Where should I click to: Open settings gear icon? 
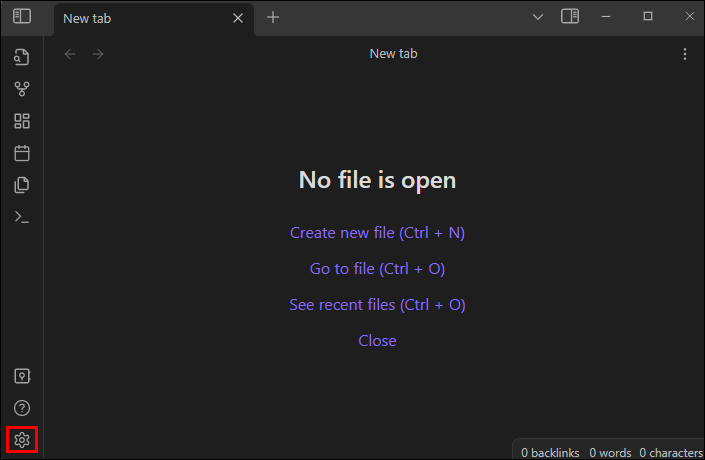22,440
